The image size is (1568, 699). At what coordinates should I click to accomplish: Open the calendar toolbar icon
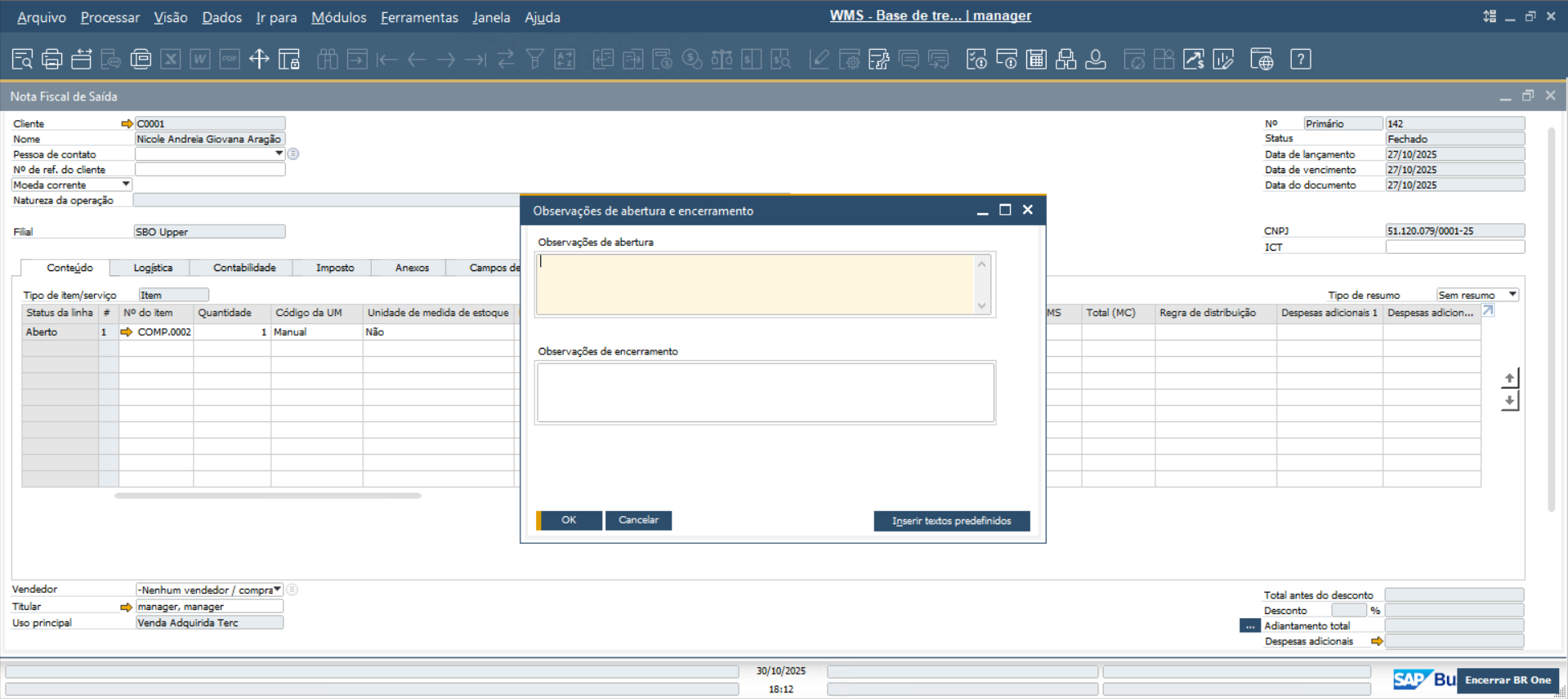(x=1036, y=59)
